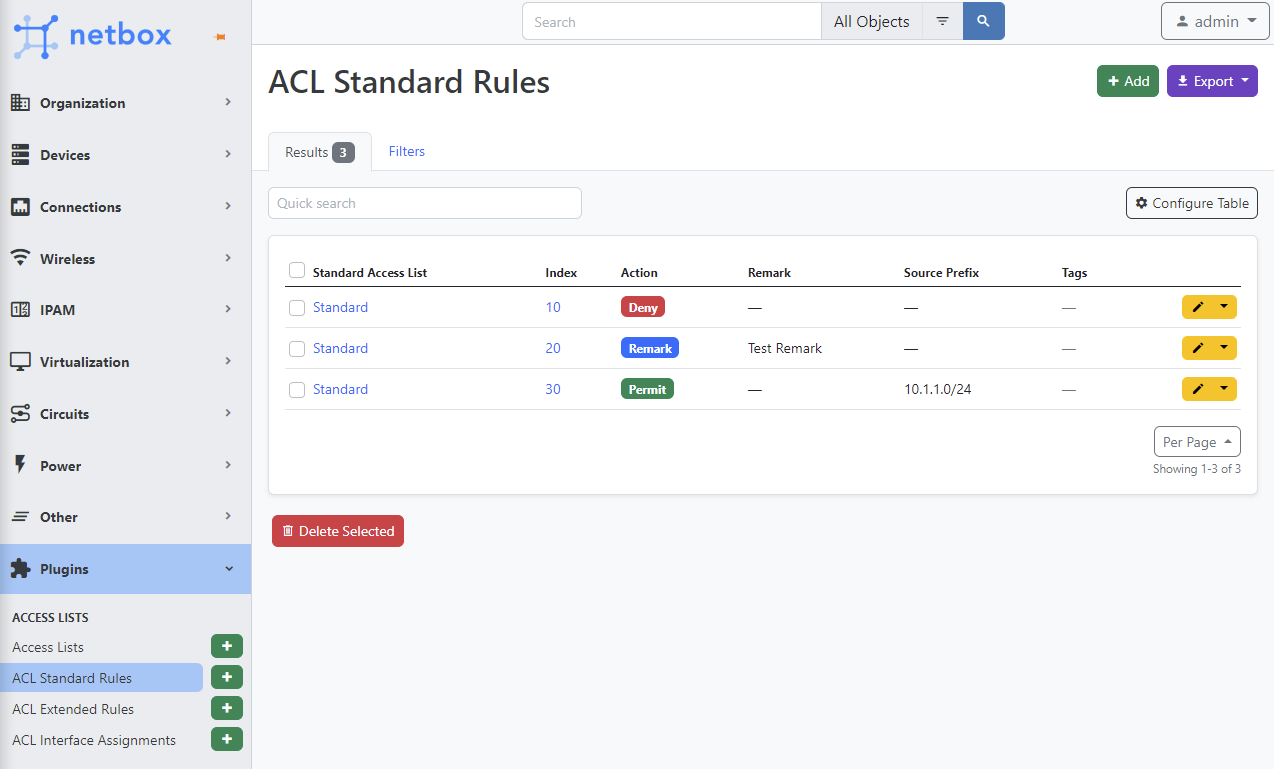Click plus icon next to ACL Standard Rules
This screenshot has width=1274, height=769.
(227, 678)
